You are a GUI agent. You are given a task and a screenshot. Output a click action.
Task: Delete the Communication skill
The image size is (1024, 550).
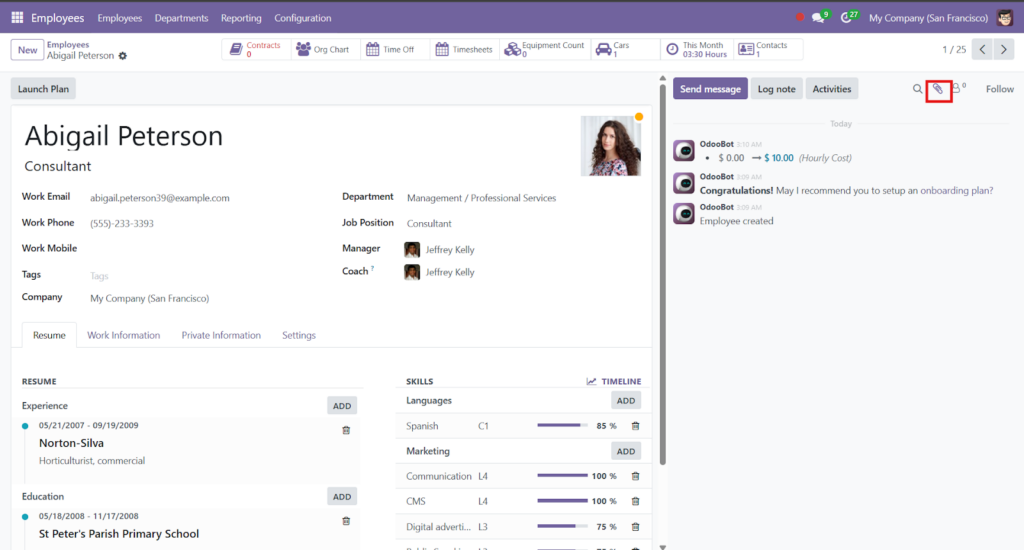pyautogui.click(x=635, y=476)
